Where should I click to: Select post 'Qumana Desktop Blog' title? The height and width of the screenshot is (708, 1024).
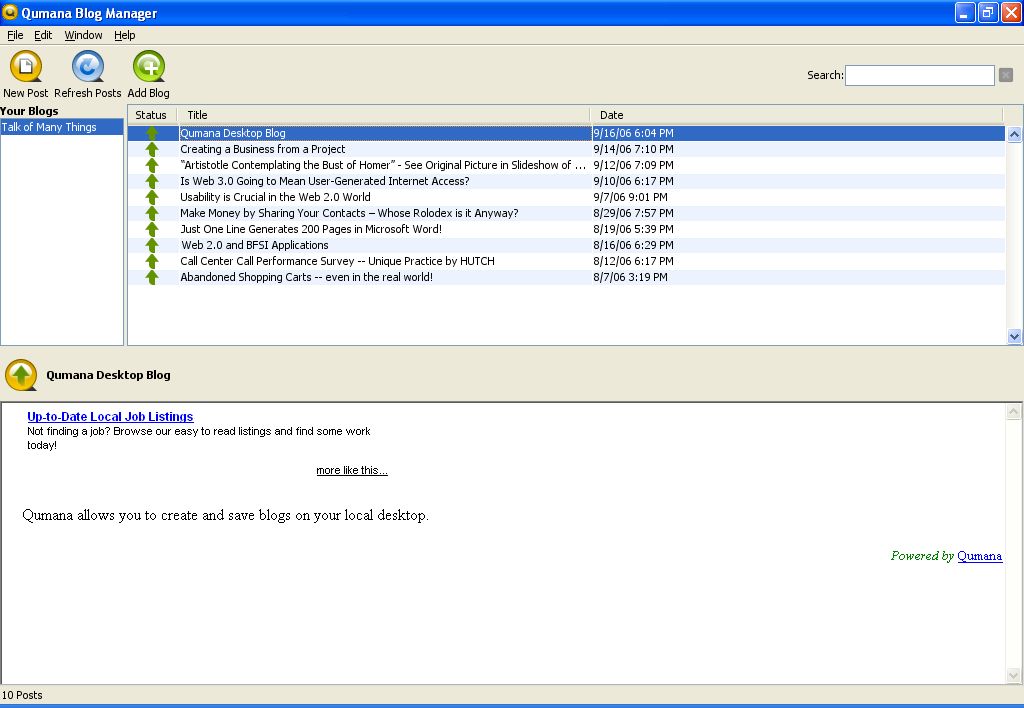(x=232, y=133)
